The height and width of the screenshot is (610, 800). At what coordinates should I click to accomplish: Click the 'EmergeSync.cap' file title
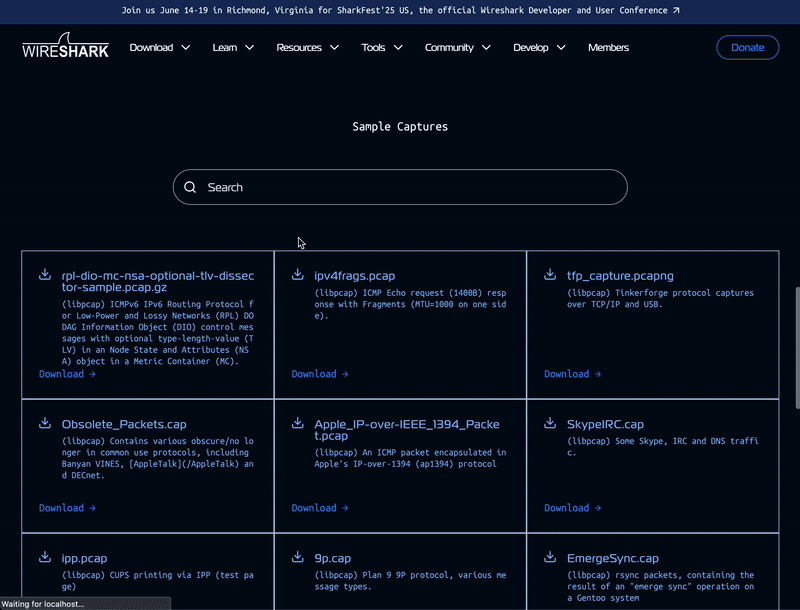click(x=613, y=558)
